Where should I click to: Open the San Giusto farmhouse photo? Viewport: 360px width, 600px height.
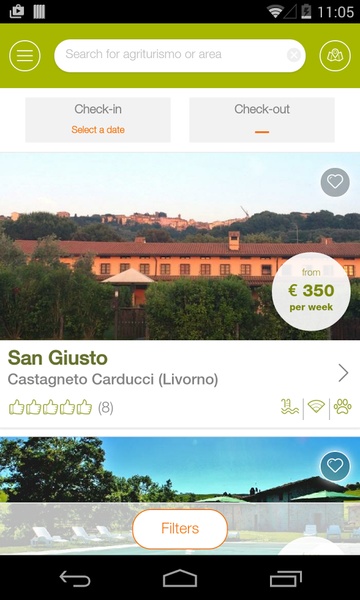180,246
